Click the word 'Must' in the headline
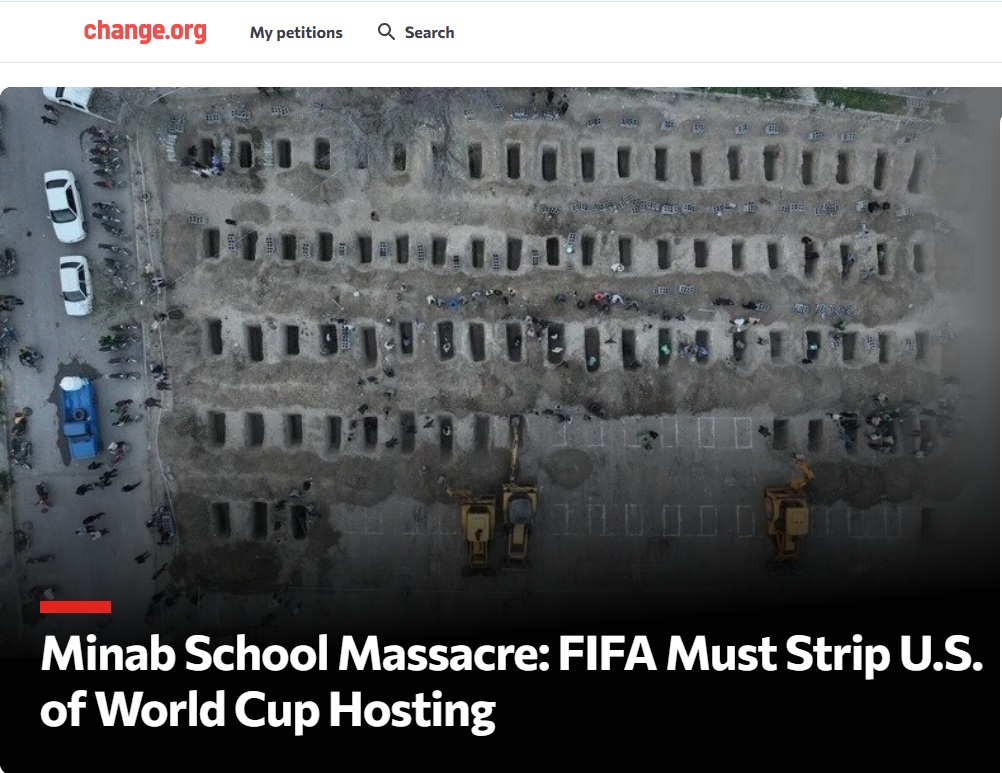This screenshot has height=773, width=1002. [721, 654]
